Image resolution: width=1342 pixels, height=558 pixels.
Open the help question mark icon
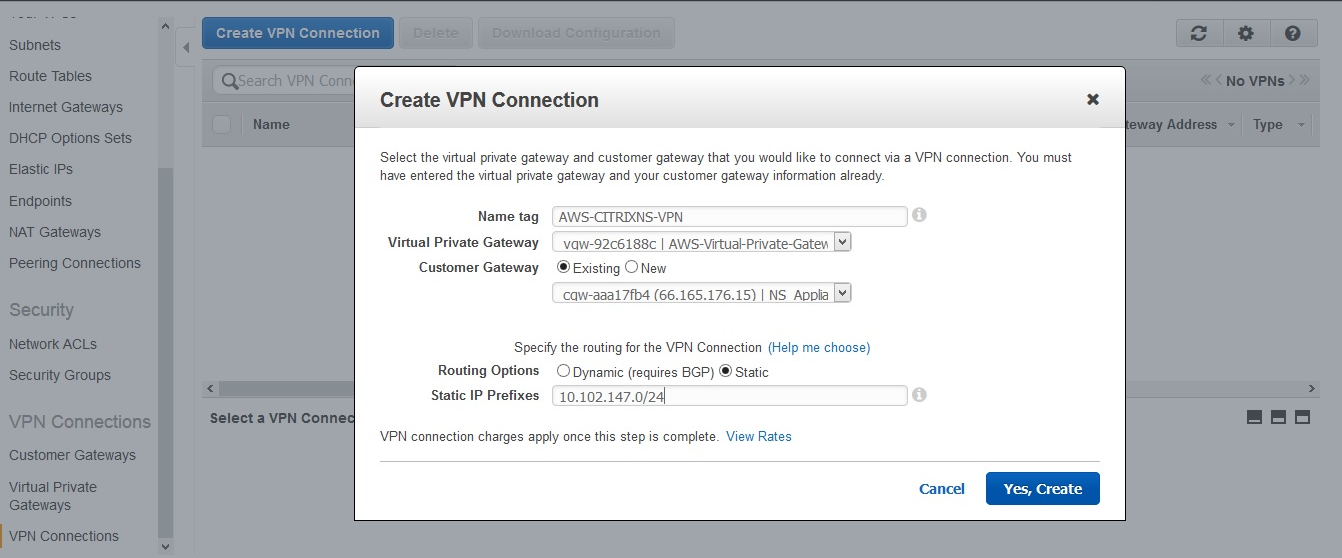(1293, 33)
